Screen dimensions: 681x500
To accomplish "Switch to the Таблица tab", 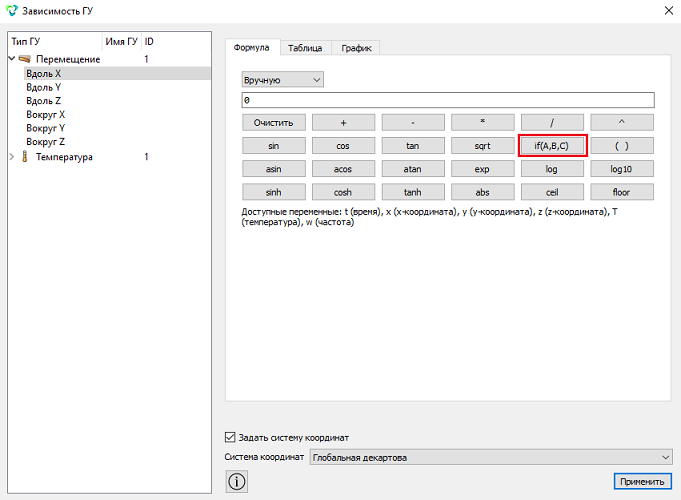I will click(305, 48).
